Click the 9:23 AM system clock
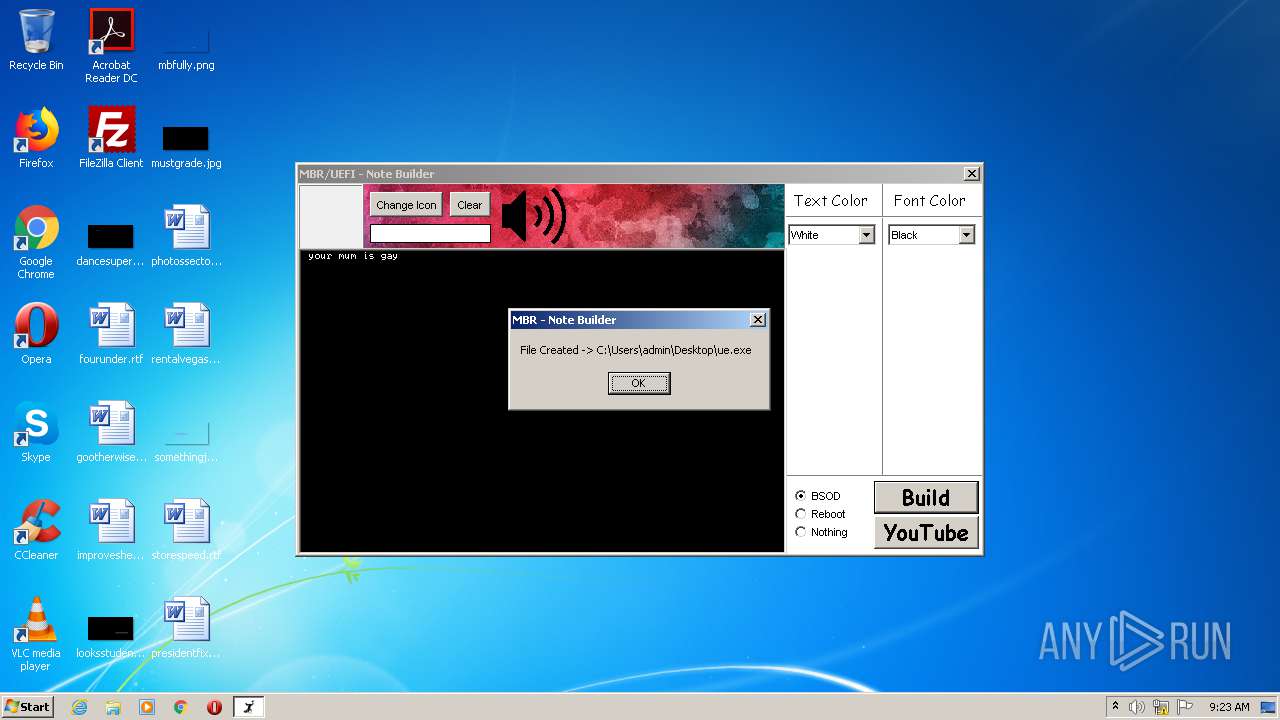The image size is (1280, 720). pyautogui.click(x=1229, y=707)
